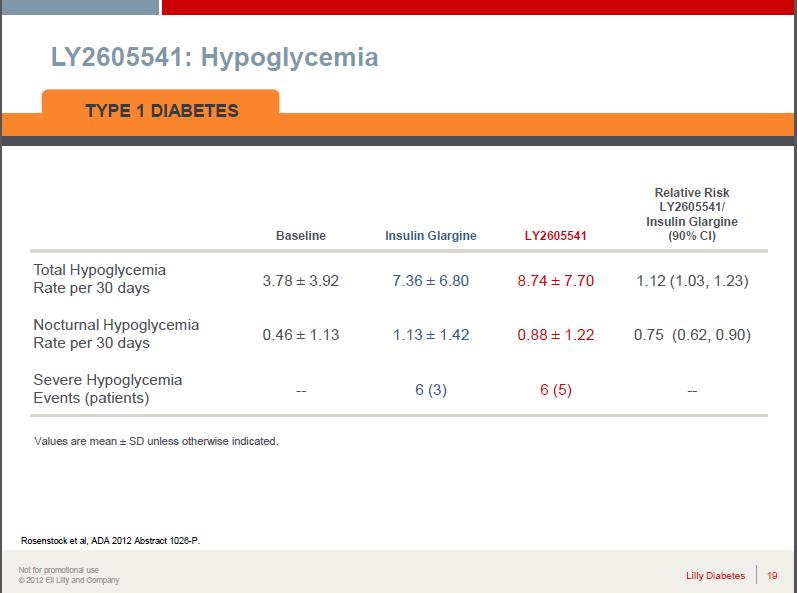797x593 pixels.
Task: Click Insulin Glargine value 7.36 ± 6.80
Action: click(430, 281)
